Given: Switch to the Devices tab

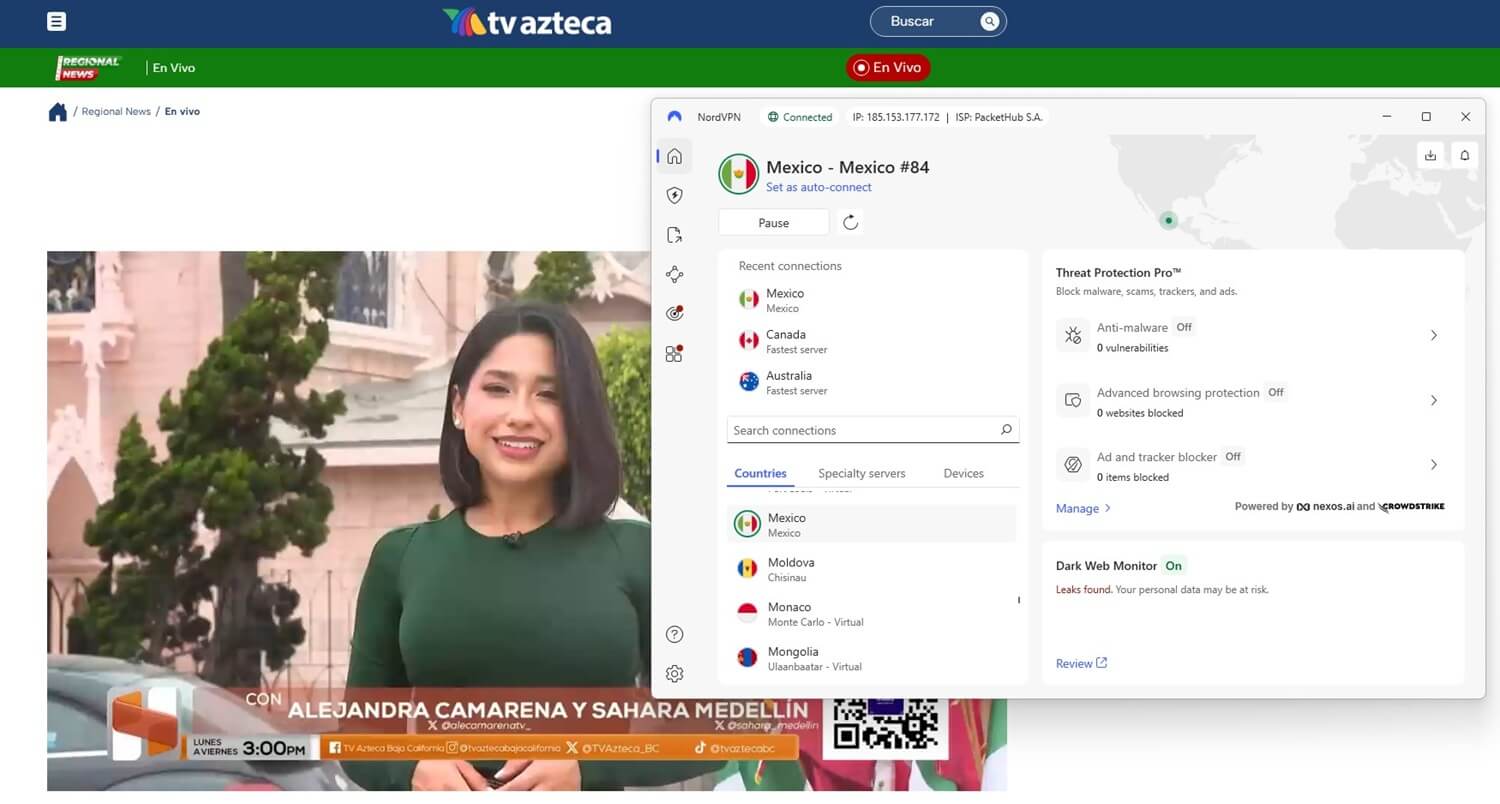Looking at the screenshot, I should [962, 473].
